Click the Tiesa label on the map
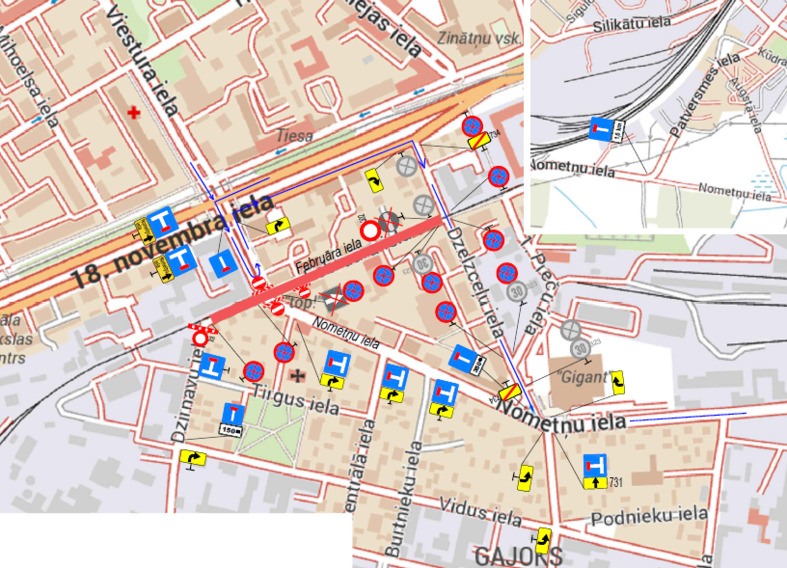 294,135
